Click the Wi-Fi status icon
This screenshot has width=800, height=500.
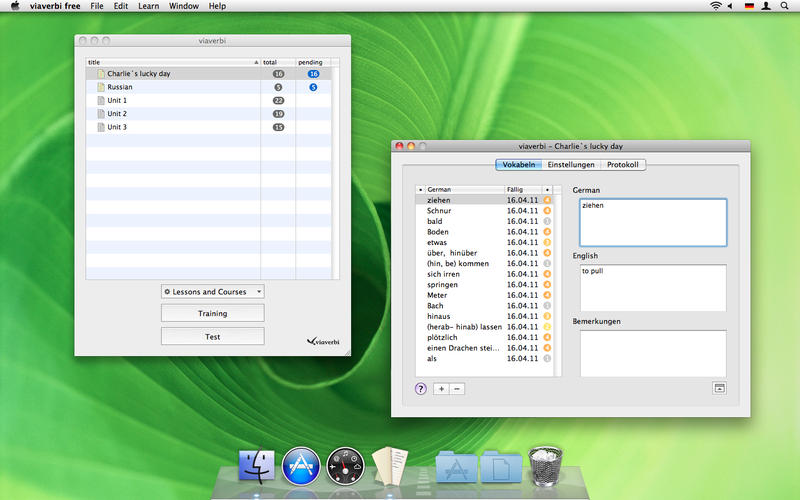pos(716,6)
